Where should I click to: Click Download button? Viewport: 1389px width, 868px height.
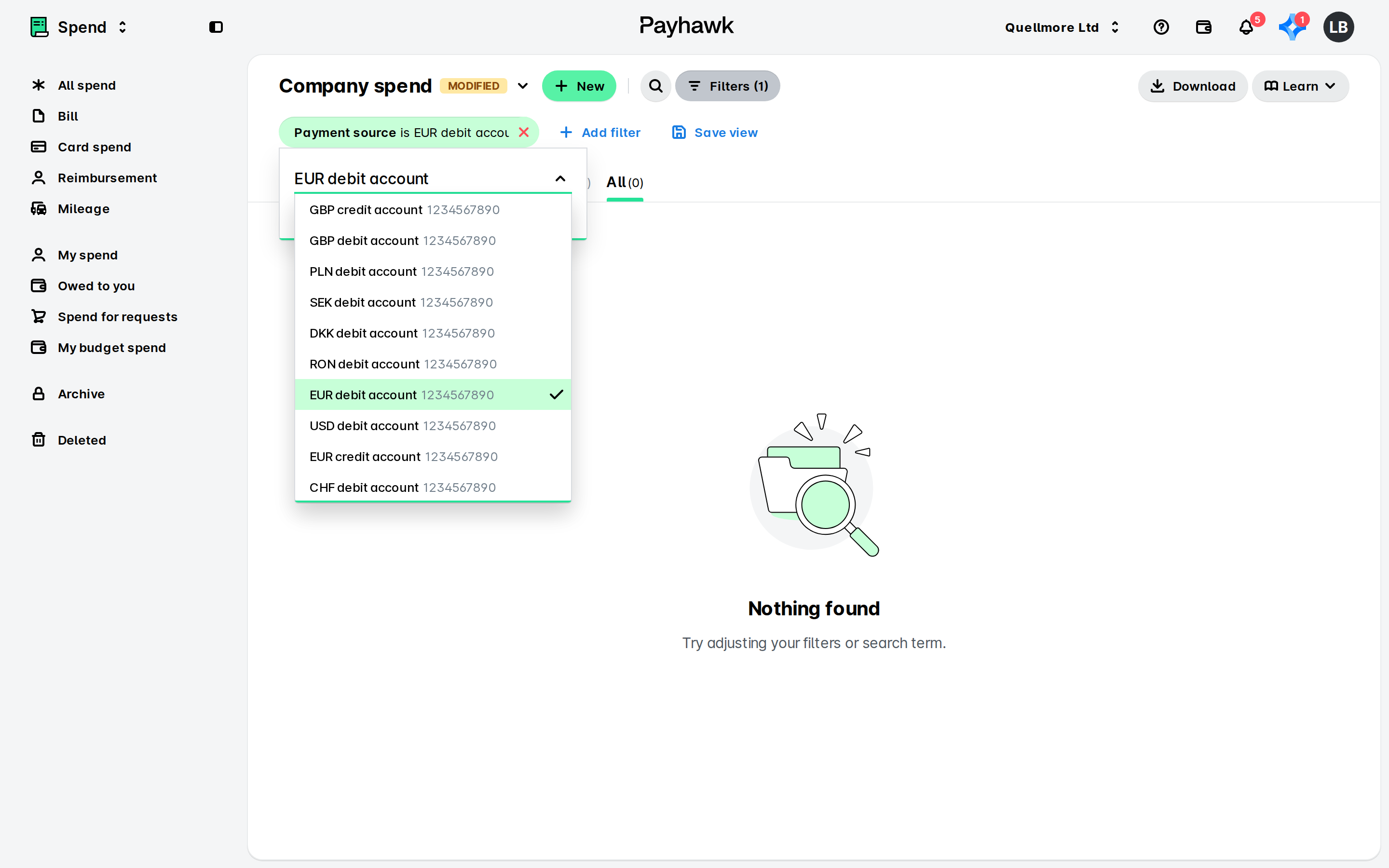click(1193, 86)
